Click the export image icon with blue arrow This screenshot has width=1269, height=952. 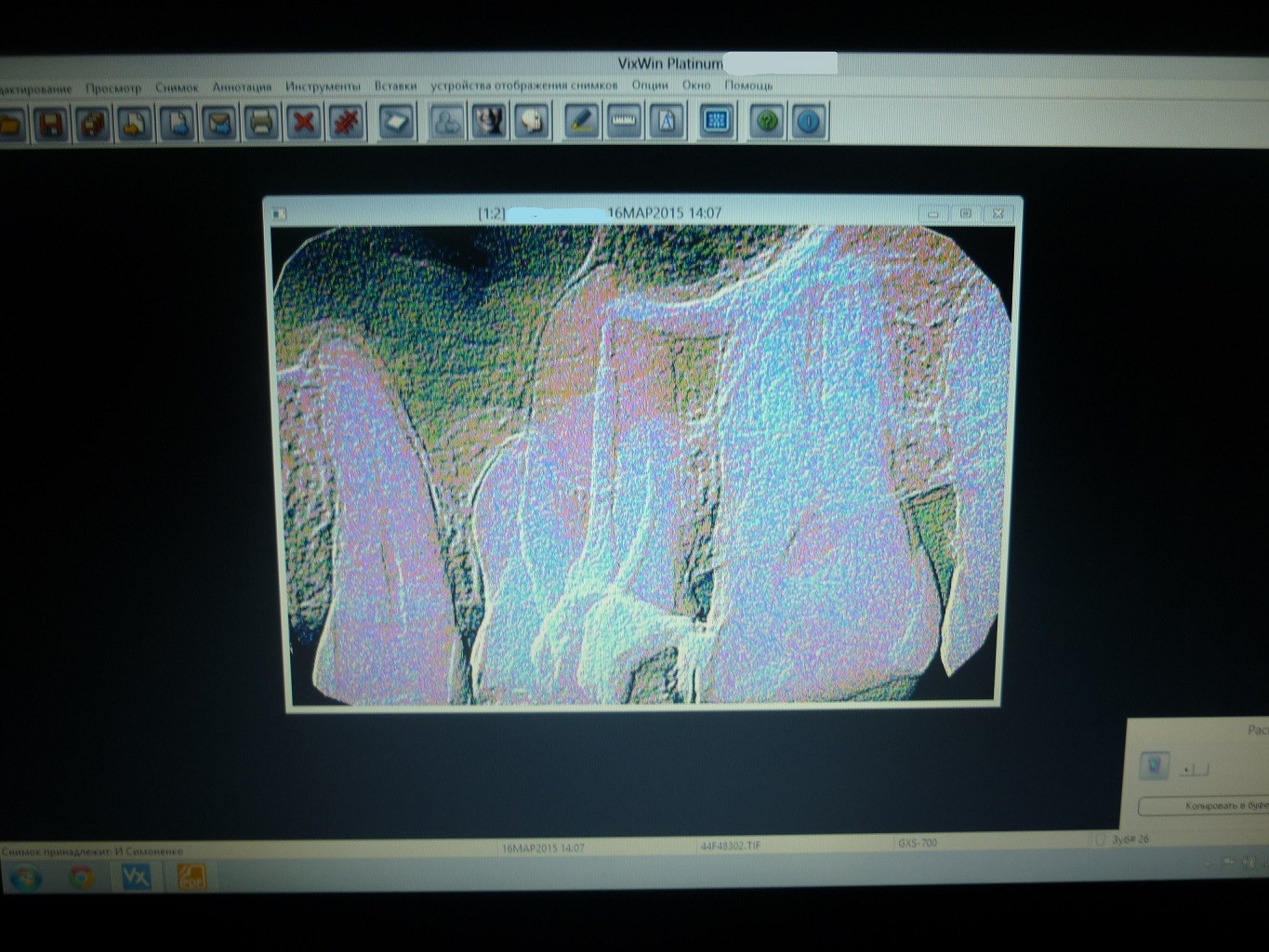point(177,123)
